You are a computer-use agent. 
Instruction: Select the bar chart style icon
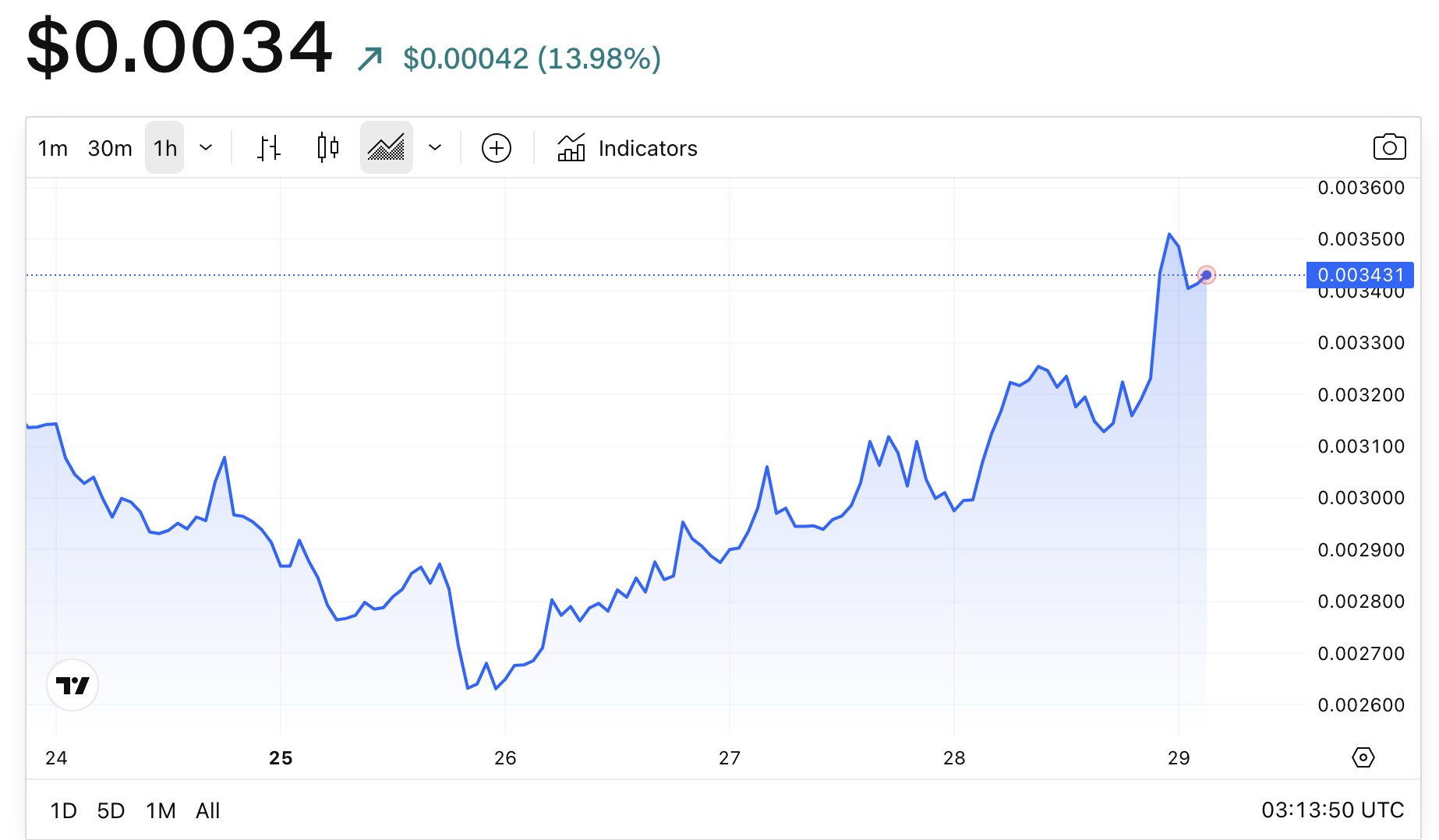coord(269,147)
